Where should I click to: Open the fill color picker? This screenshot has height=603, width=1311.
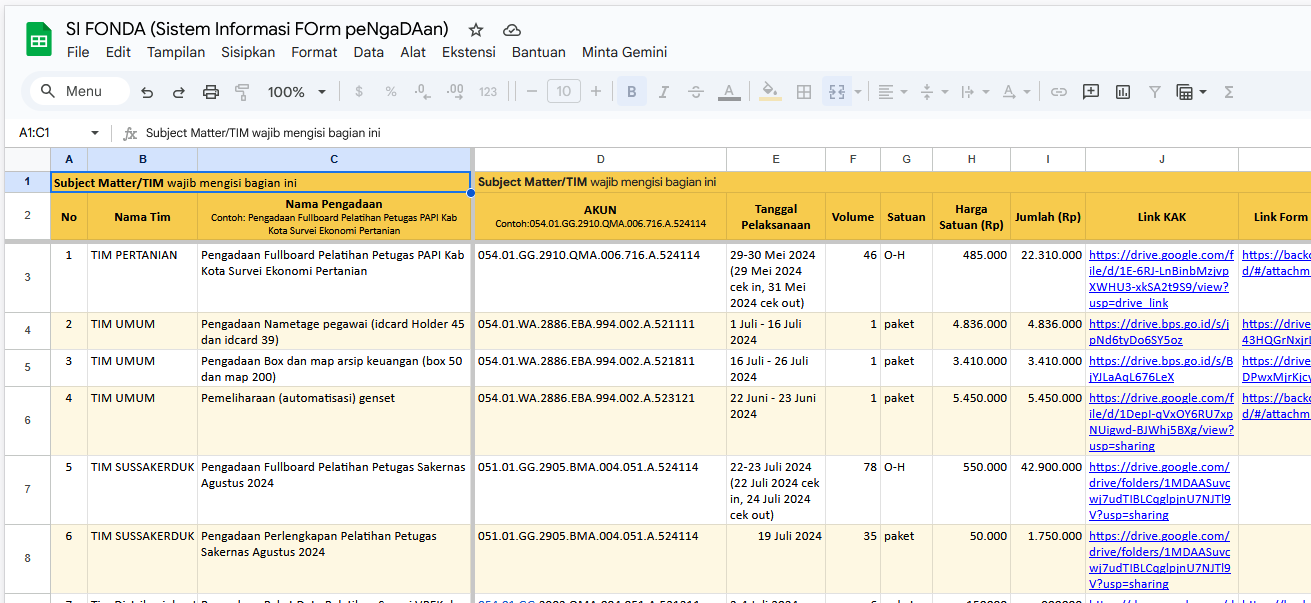tap(770, 92)
